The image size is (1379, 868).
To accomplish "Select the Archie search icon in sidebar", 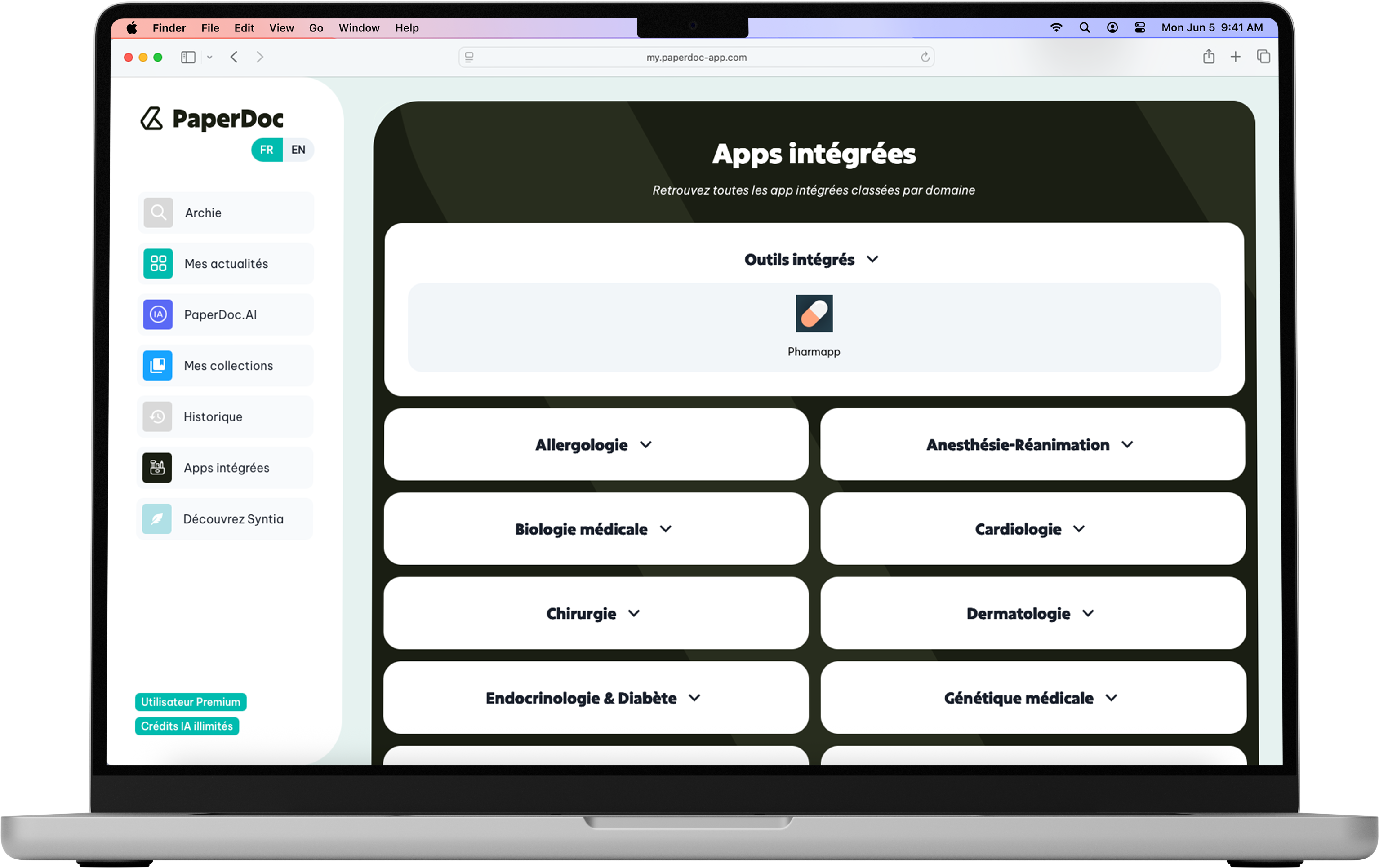I will coord(158,213).
